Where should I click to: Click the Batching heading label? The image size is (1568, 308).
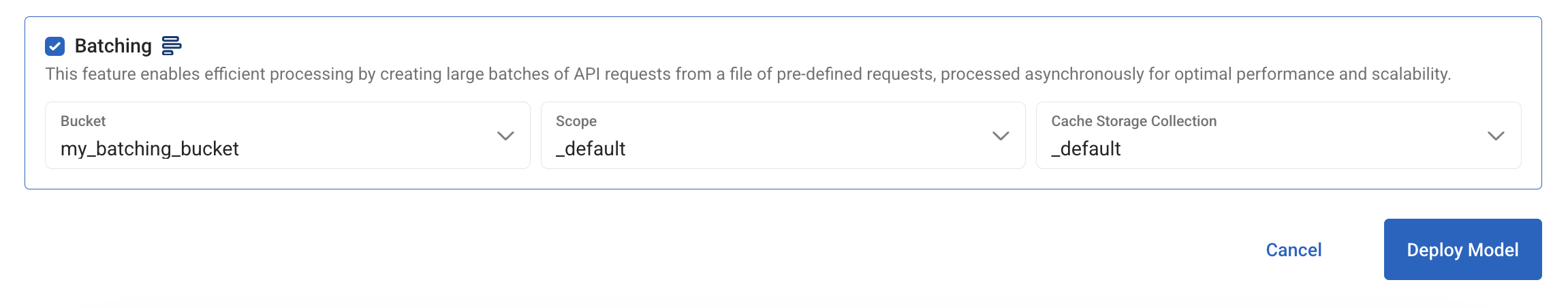tap(113, 46)
